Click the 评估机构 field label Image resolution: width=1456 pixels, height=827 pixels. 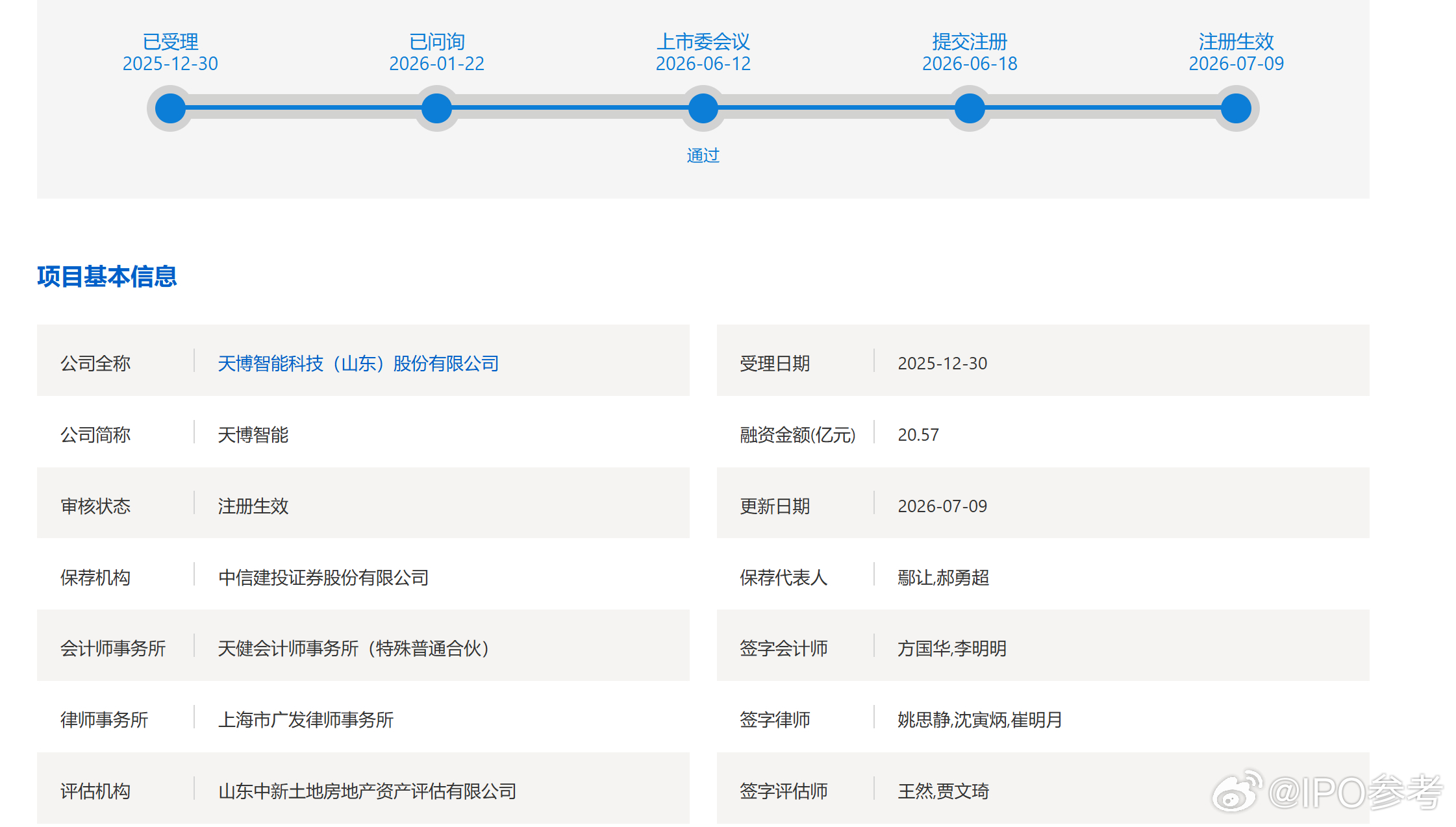95,791
